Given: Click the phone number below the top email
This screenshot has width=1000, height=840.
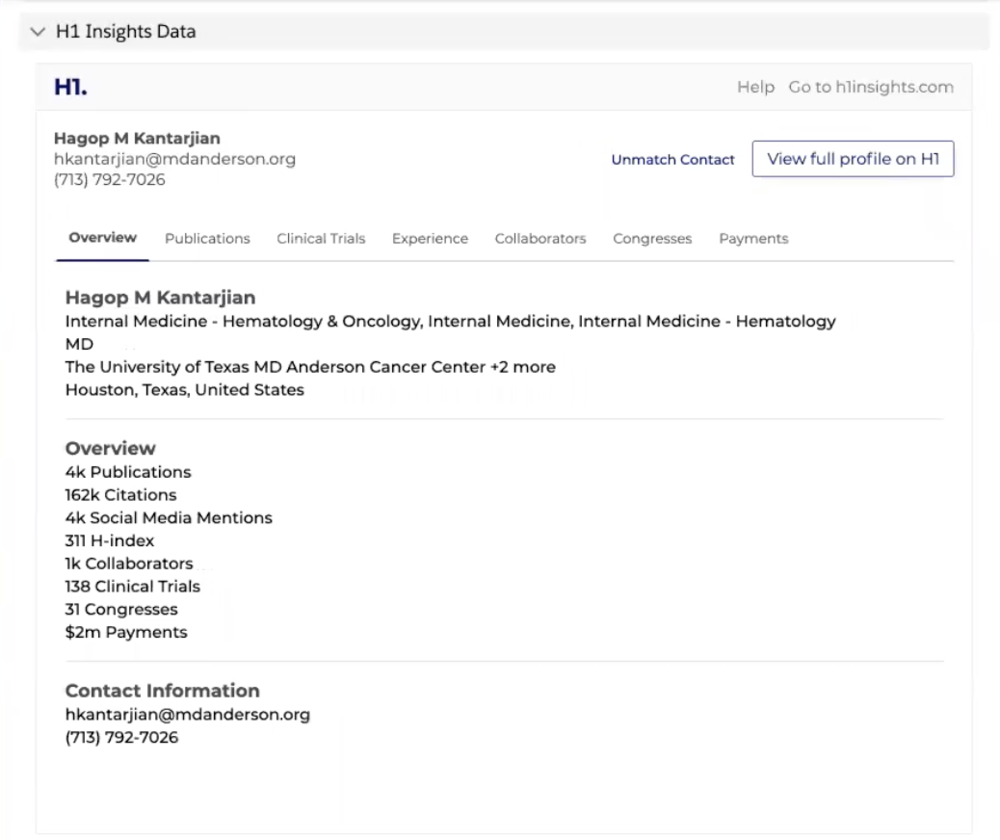Looking at the screenshot, I should point(110,180).
